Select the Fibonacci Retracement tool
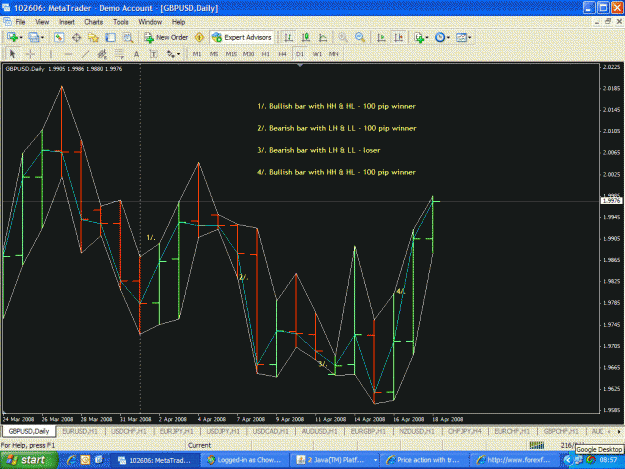This screenshot has width=625, height=469. [119, 54]
